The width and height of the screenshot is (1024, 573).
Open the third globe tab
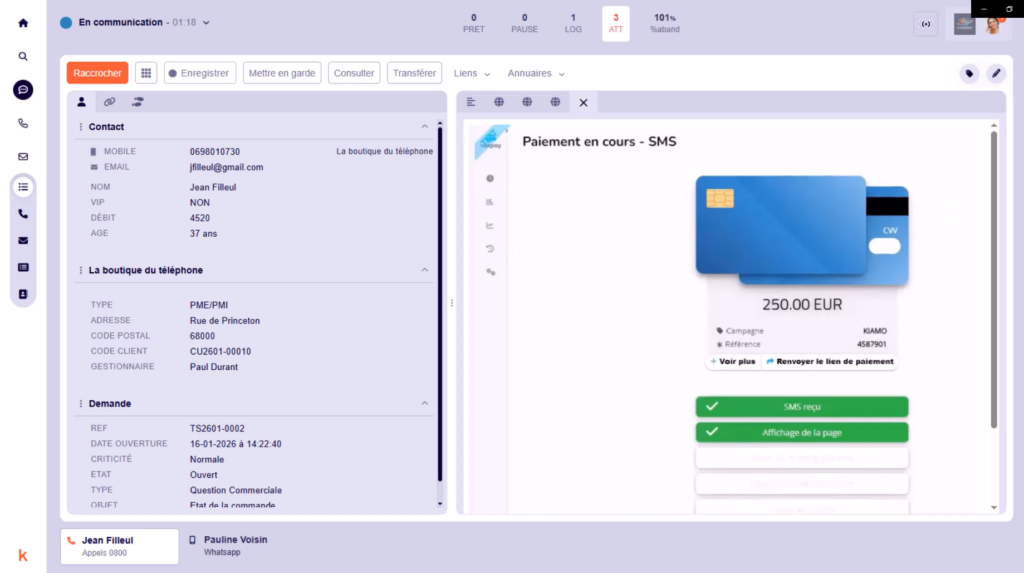point(555,102)
